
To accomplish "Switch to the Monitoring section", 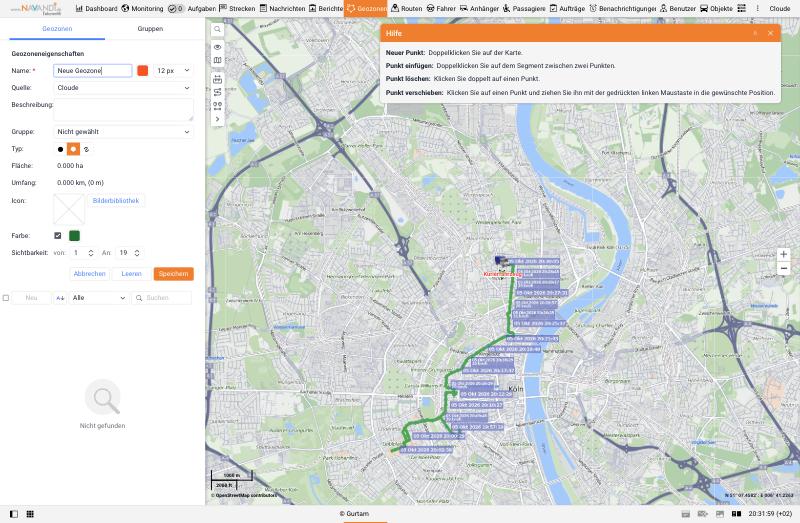I will point(142,9).
